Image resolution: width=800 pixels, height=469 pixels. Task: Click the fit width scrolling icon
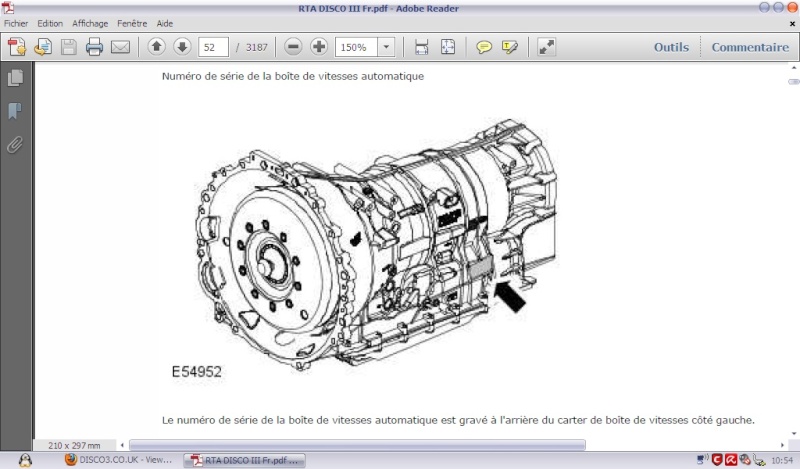(421, 47)
